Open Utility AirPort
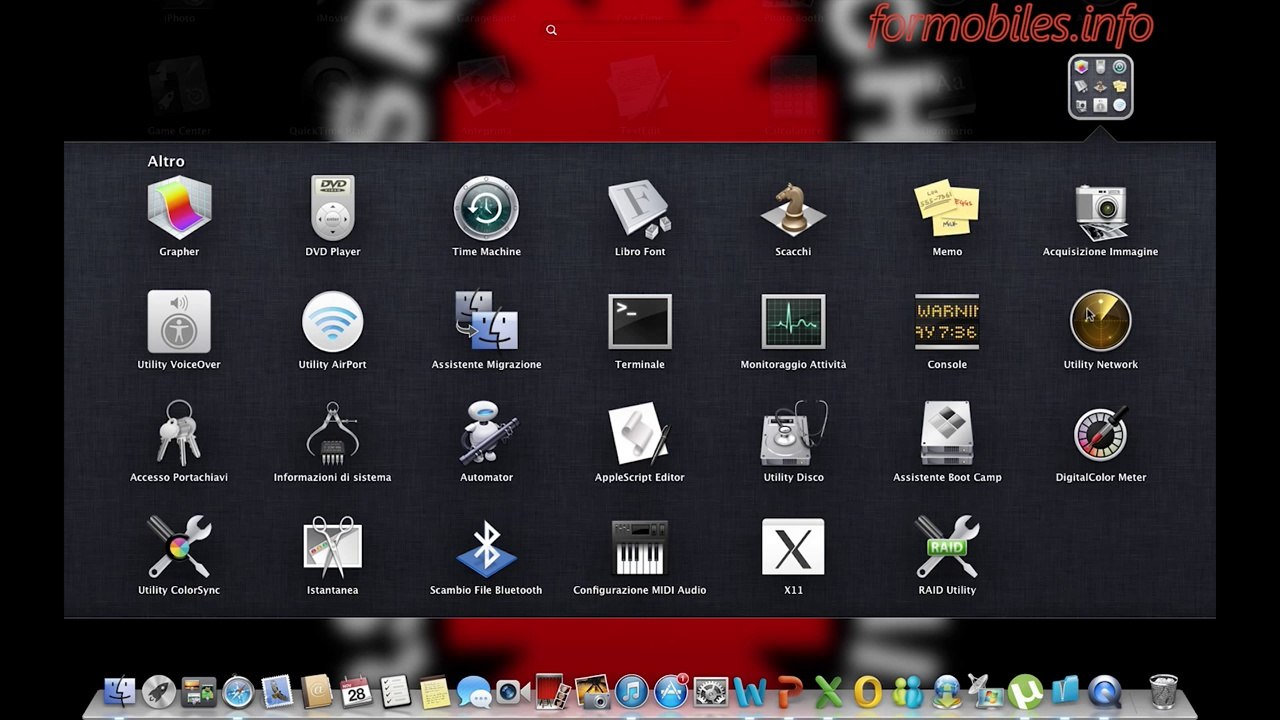This screenshot has width=1280, height=720. (x=332, y=321)
